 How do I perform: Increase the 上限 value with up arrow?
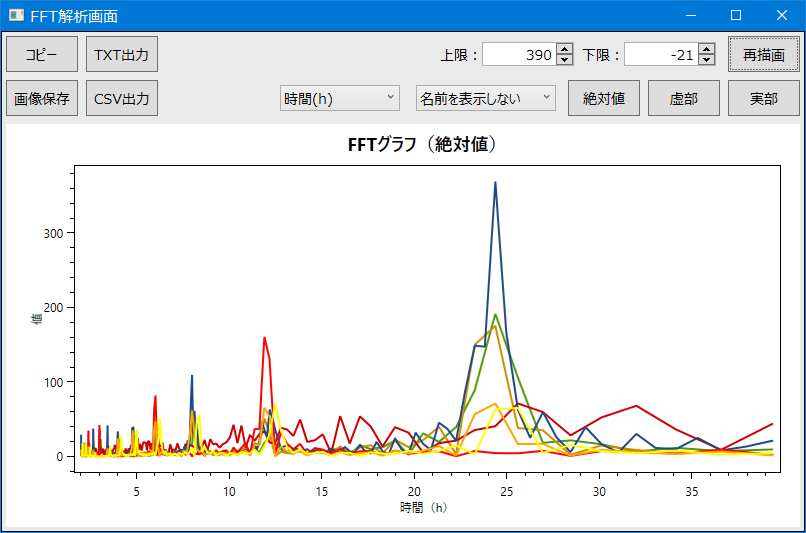click(x=564, y=49)
